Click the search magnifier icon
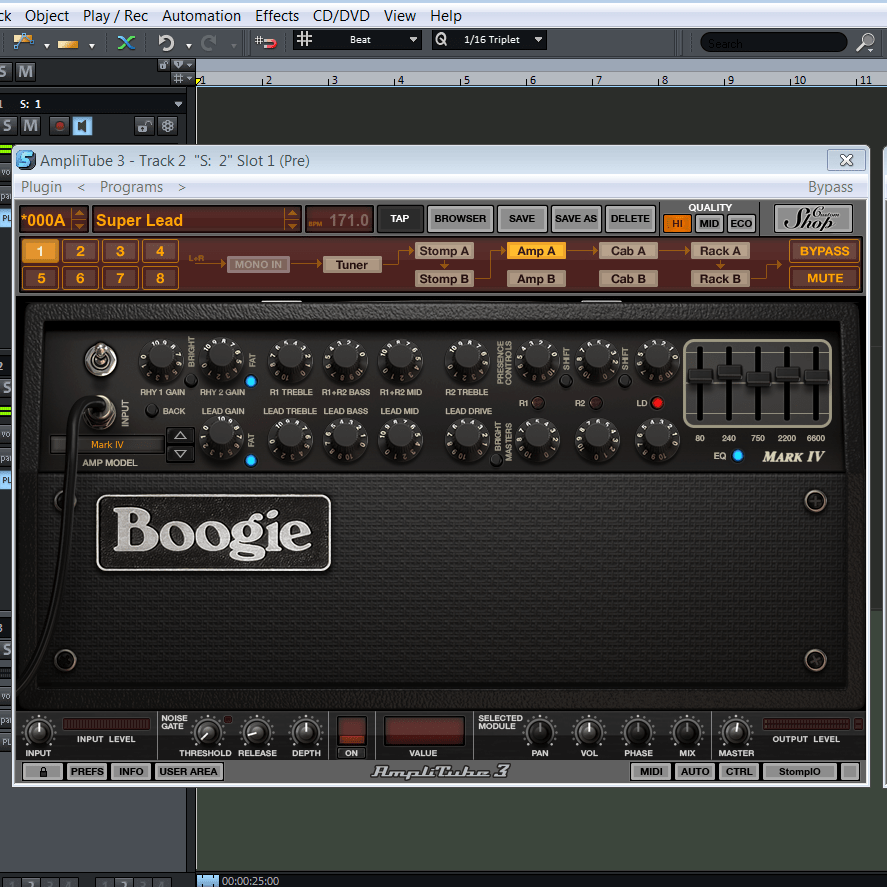Screen dimensions: 887x887 (865, 42)
